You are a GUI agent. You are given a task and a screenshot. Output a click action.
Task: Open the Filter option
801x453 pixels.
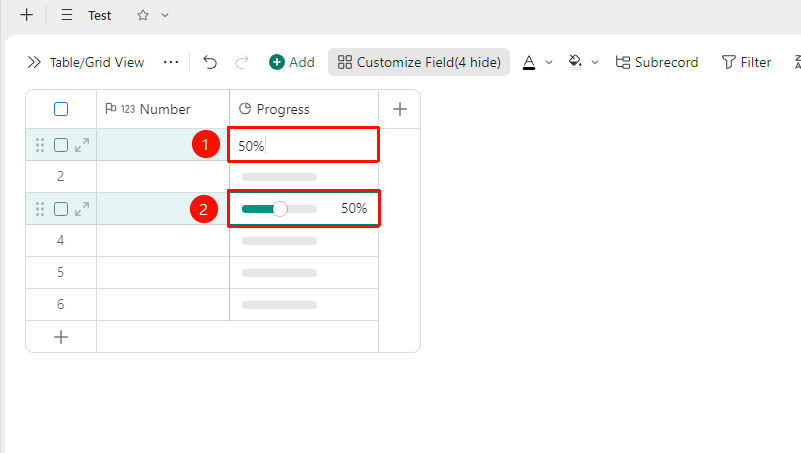(746, 62)
